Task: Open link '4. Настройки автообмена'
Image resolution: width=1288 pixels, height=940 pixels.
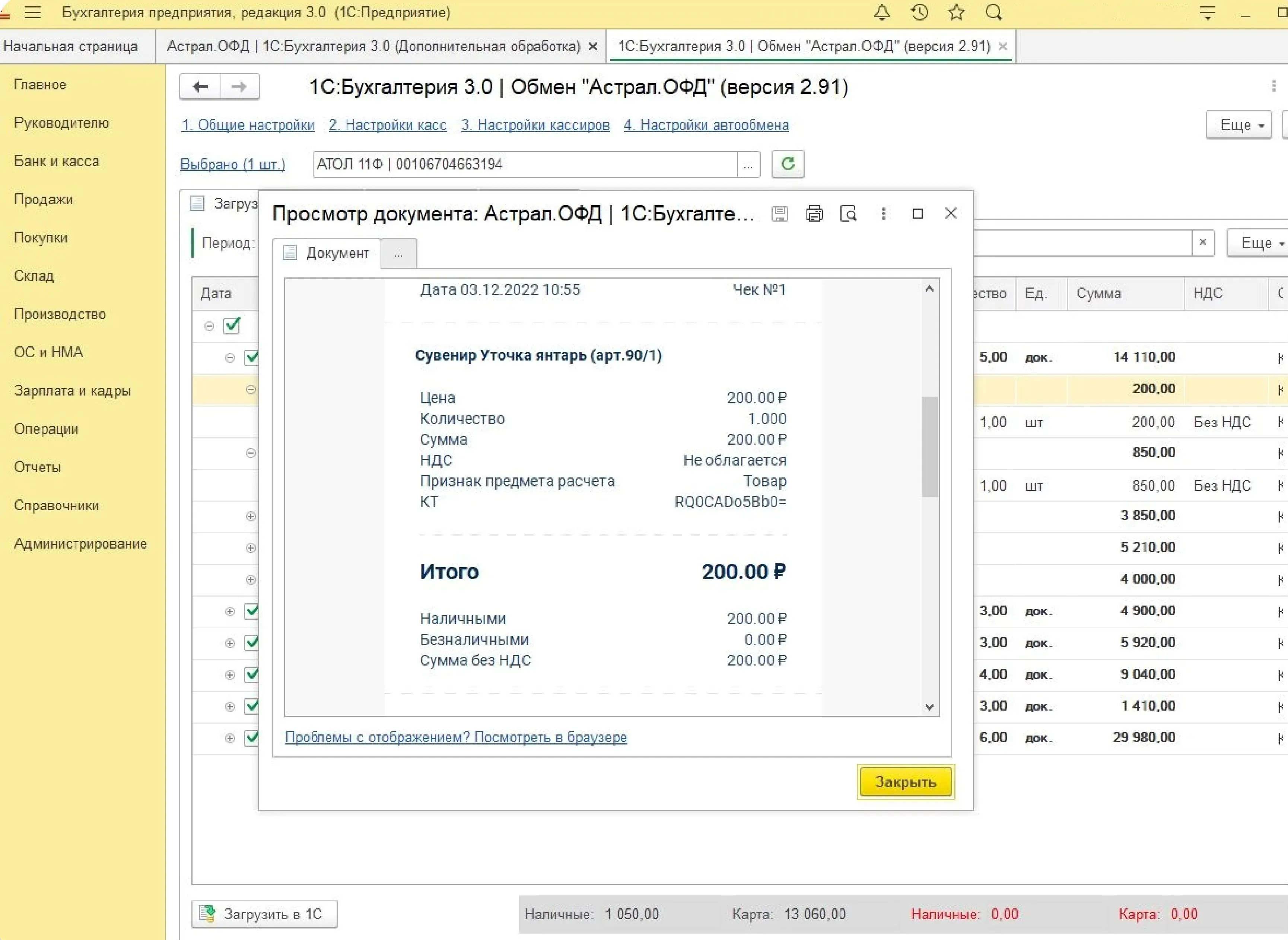Action: [706, 125]
